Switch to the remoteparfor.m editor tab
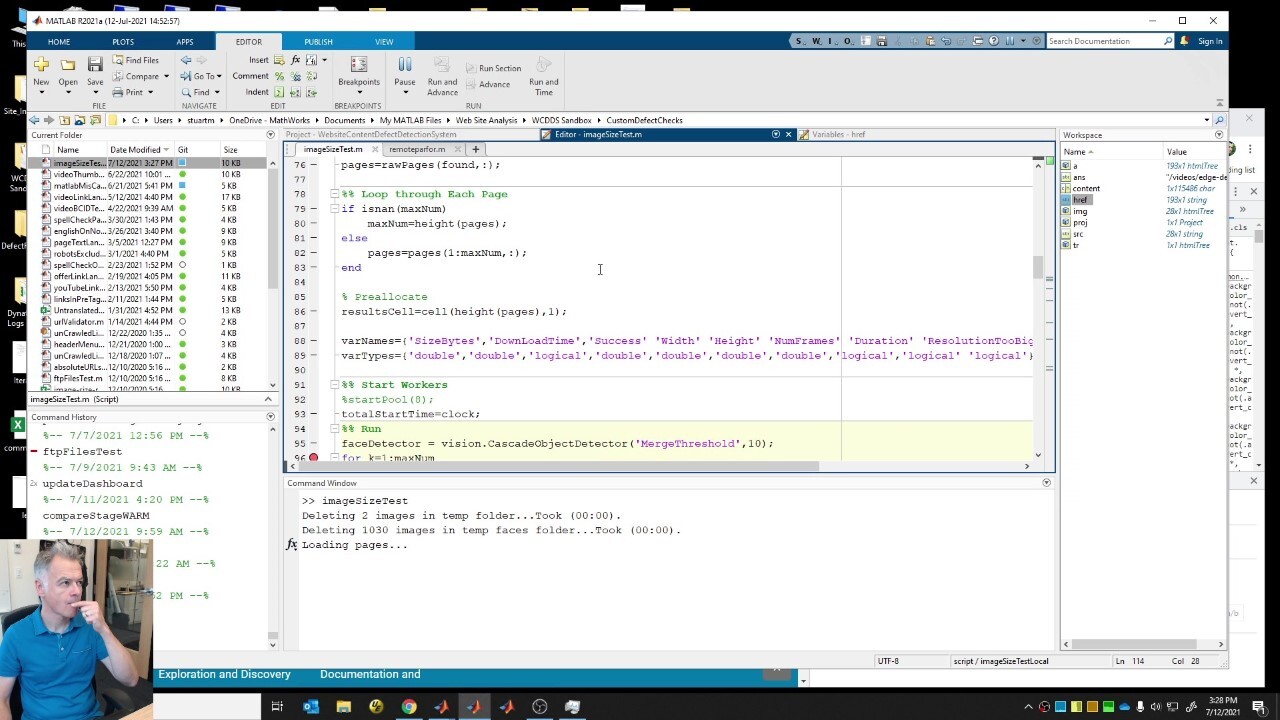Viewport: 1280px width, 720px height. pyautogui.click(x=417, y=149)
